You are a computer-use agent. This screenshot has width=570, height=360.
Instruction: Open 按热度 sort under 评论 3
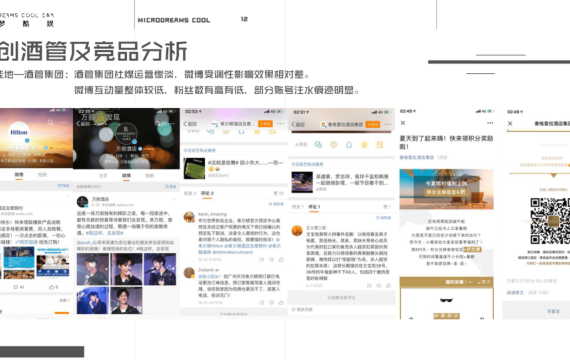pos(276,204)
